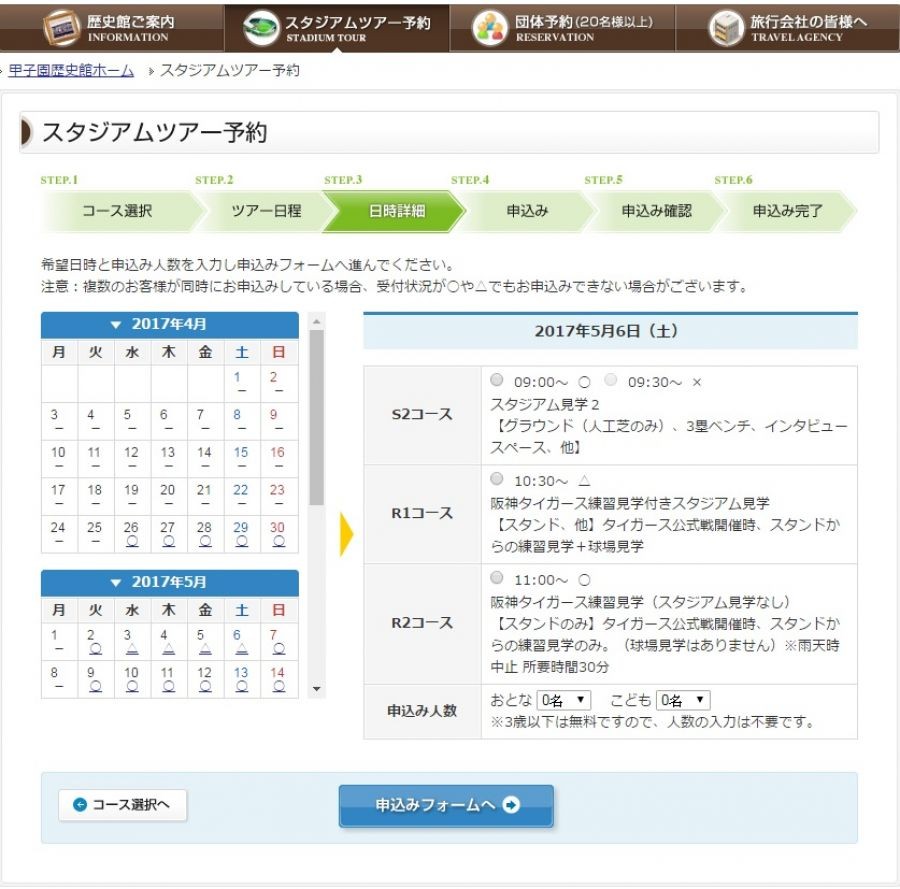Select the circle mark under May 12
The height and width of the screenshot is (889, 900).
[205, 686]
